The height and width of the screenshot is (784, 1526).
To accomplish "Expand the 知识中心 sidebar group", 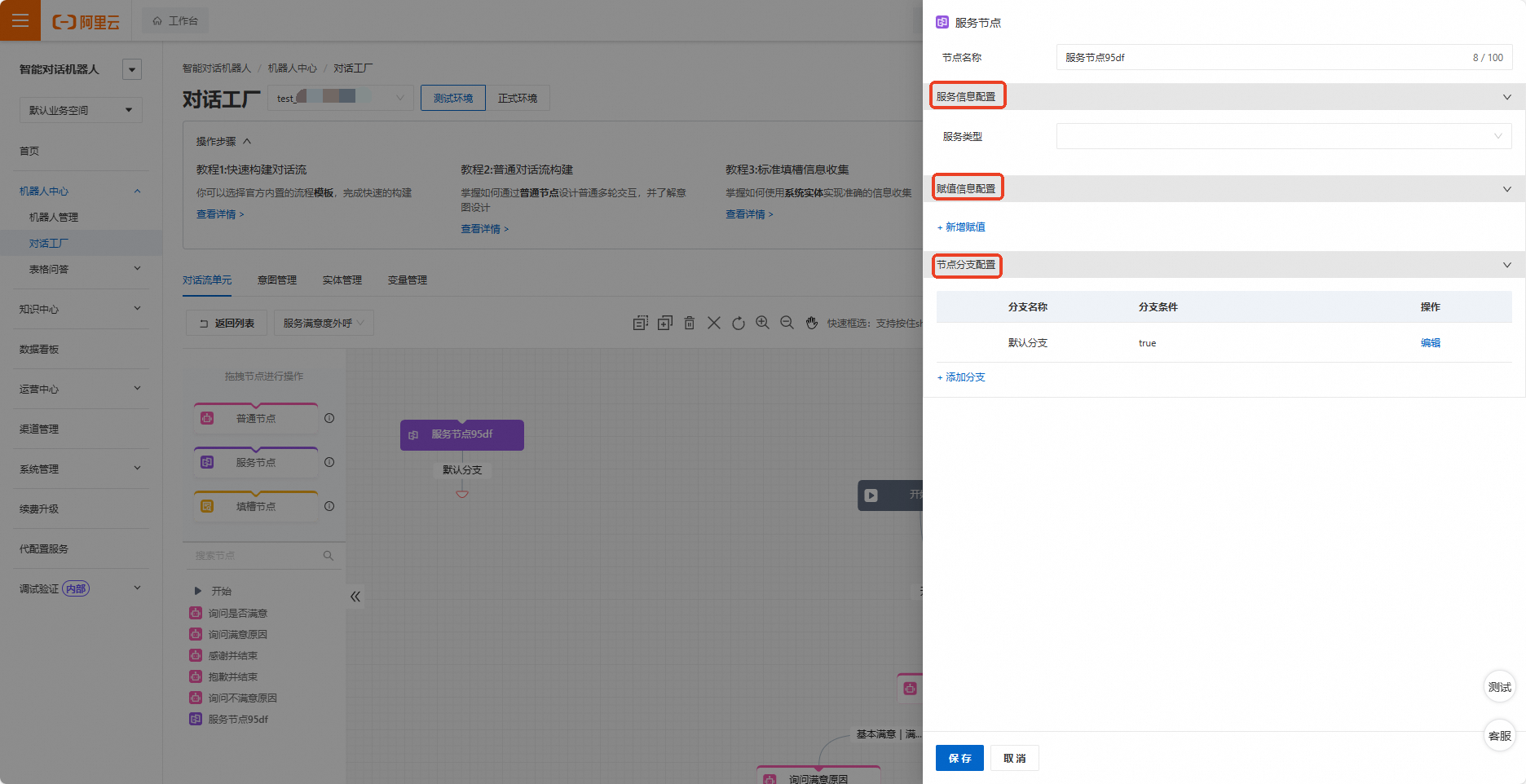I will [x=137, y=309].
